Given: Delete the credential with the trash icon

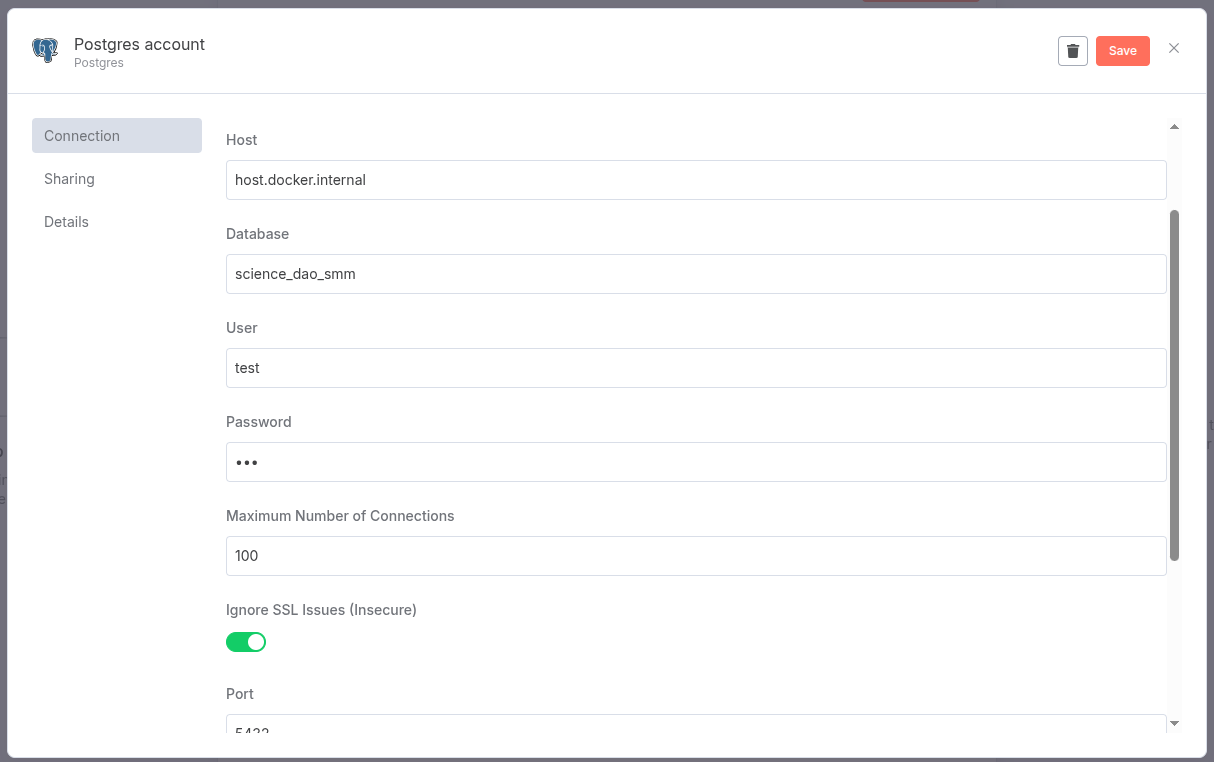Looking at the screenshot, I should coord(1072,51).
